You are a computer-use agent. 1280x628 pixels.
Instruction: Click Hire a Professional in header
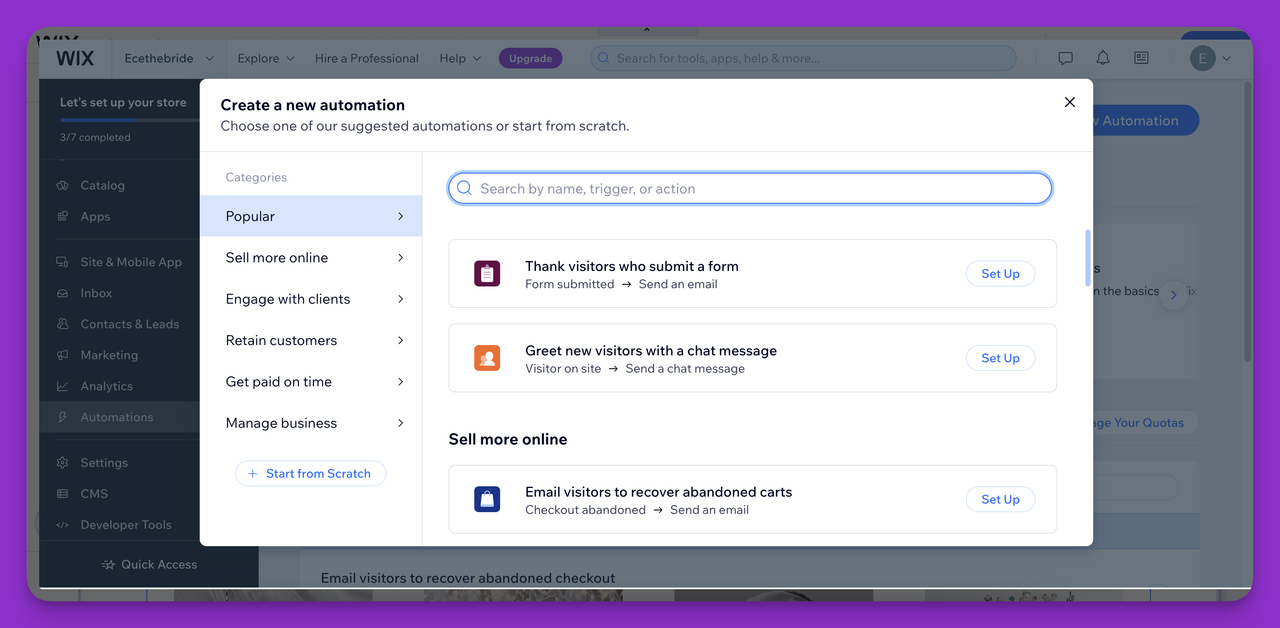[367, 58]
